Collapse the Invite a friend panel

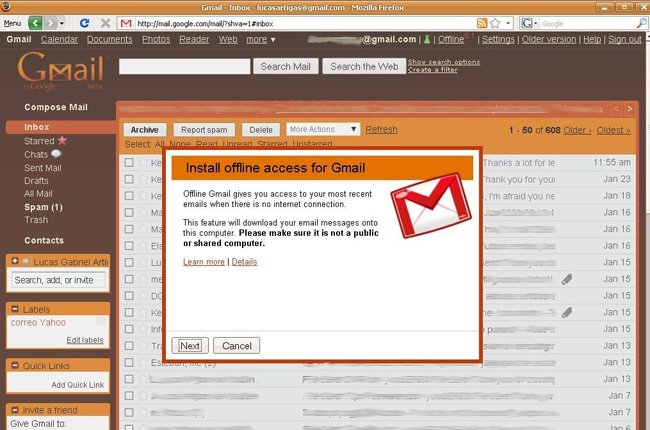[x=15, y=410]
